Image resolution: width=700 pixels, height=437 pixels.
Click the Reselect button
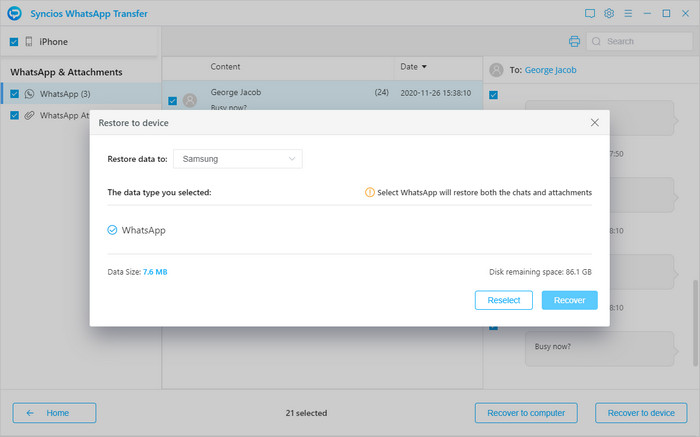[504, 300]
